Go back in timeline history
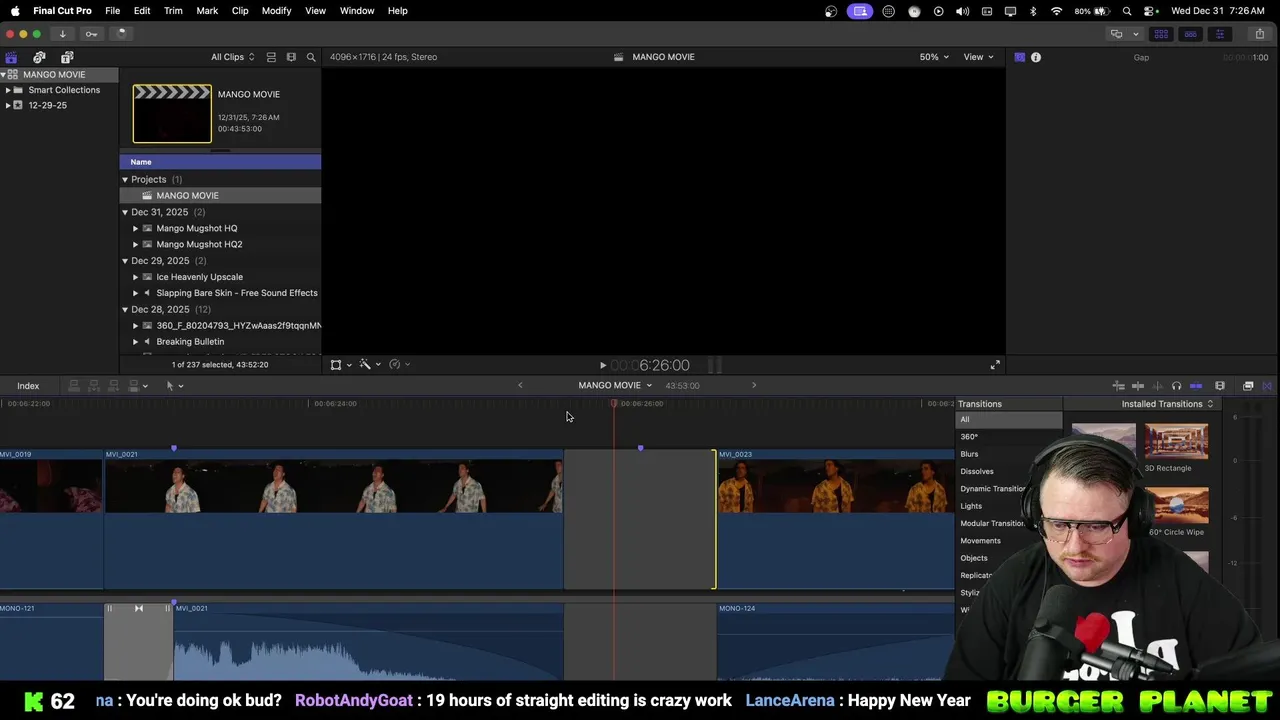1280x720 pixels. tap(520, 385)
